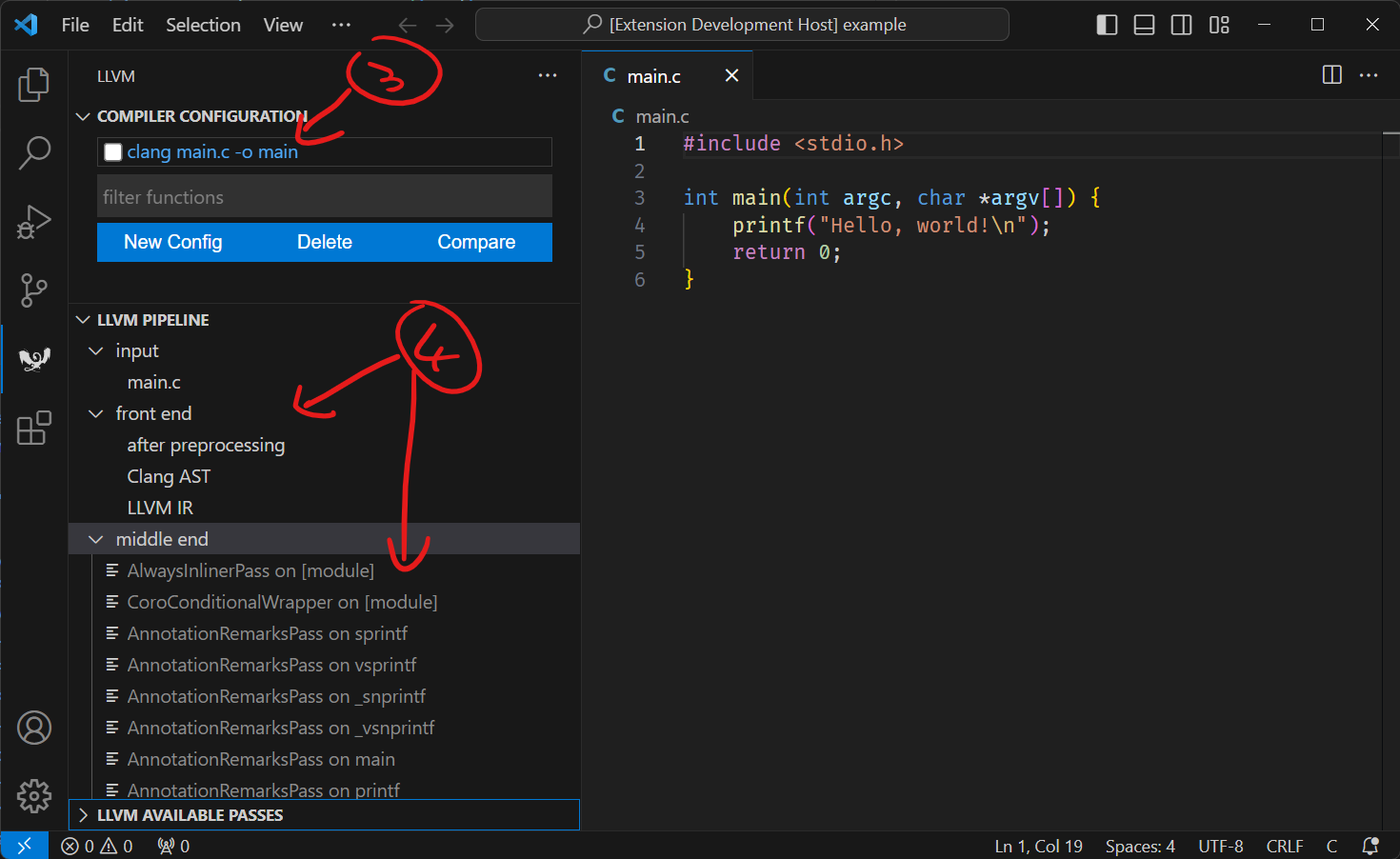This screenshot has height=859, width=1400.
Task: Open the Search view in activity bar
Action: tap(33, 153)
